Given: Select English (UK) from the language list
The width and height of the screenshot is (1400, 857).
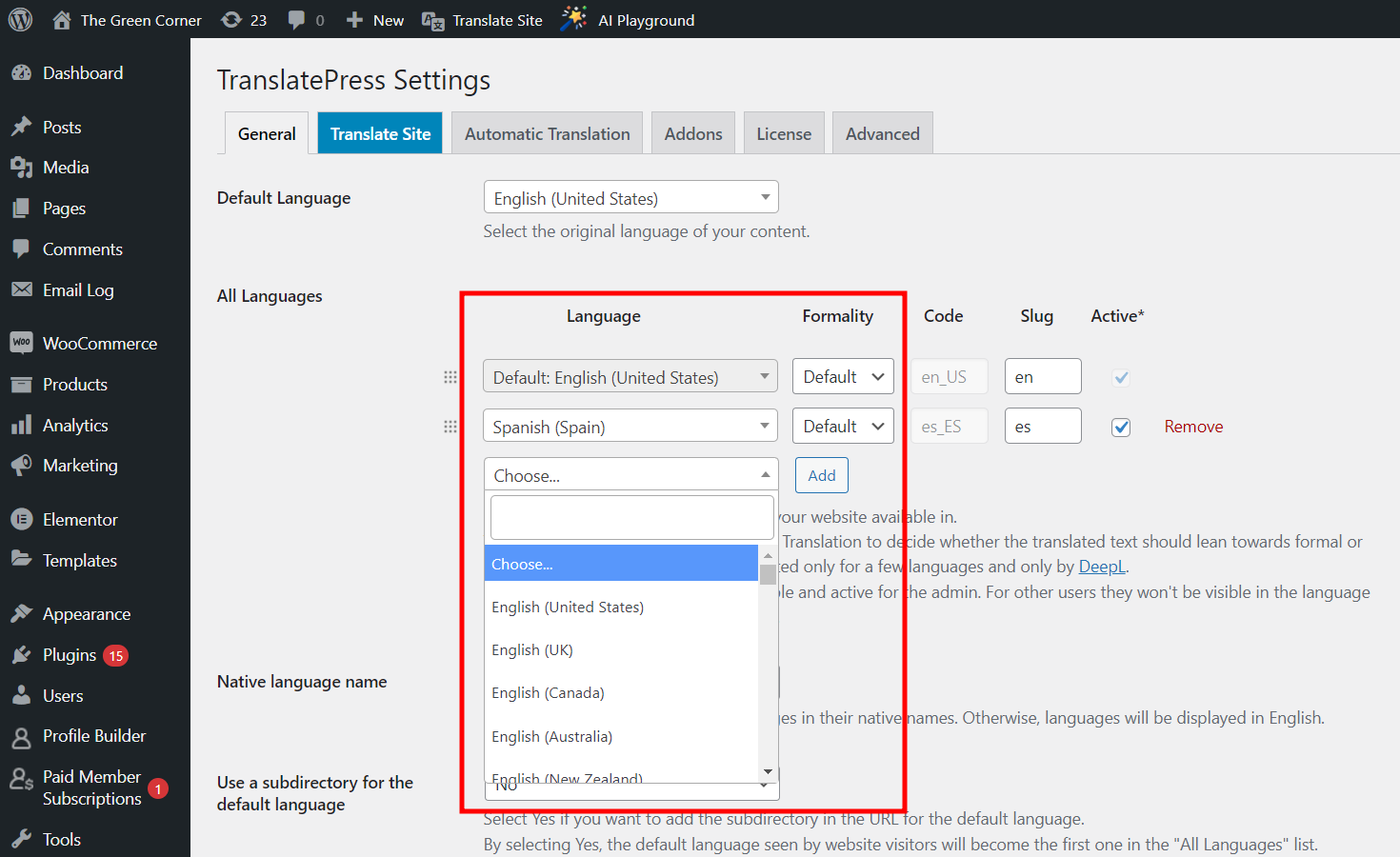Looking at the screenshot, I should click(532, 649).
